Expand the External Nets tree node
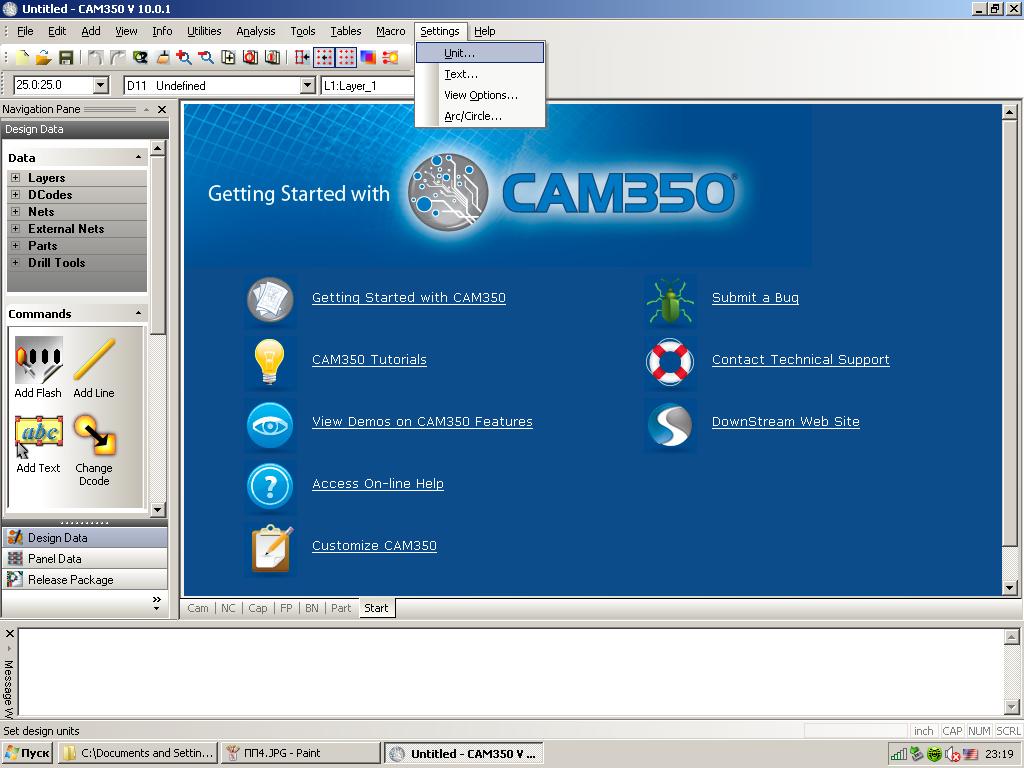Screen dimensions: 1024x768 (x=15, y=229)
